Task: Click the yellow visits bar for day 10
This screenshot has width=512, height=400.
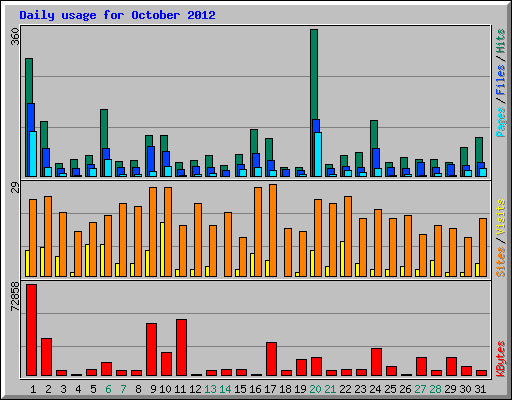Action: [162, 249]
